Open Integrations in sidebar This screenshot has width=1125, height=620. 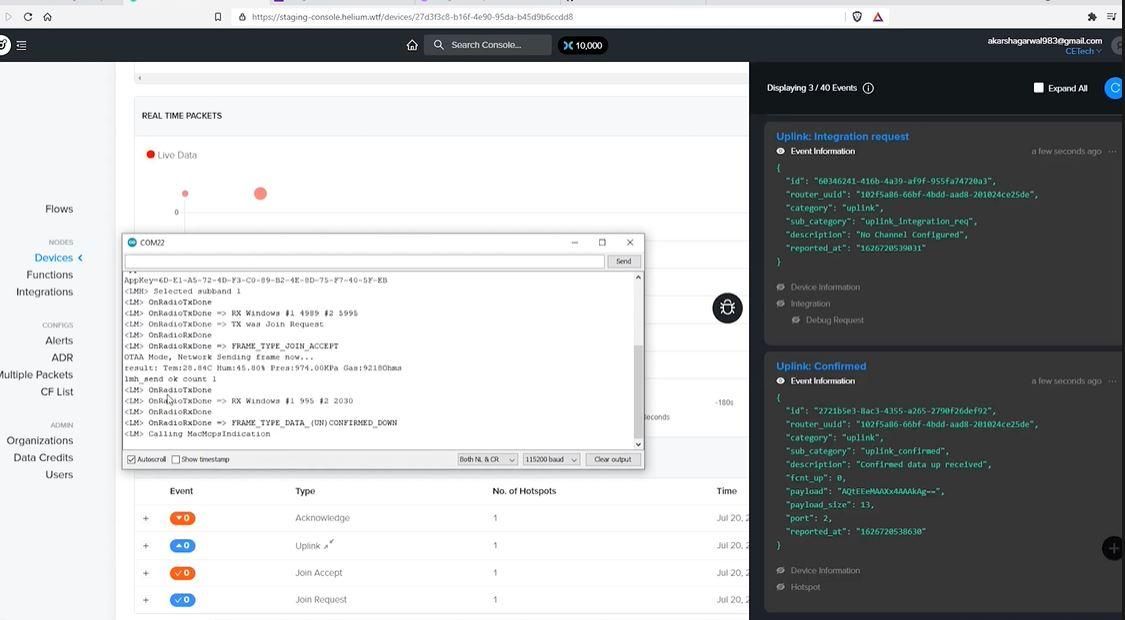tap(44, 292)
